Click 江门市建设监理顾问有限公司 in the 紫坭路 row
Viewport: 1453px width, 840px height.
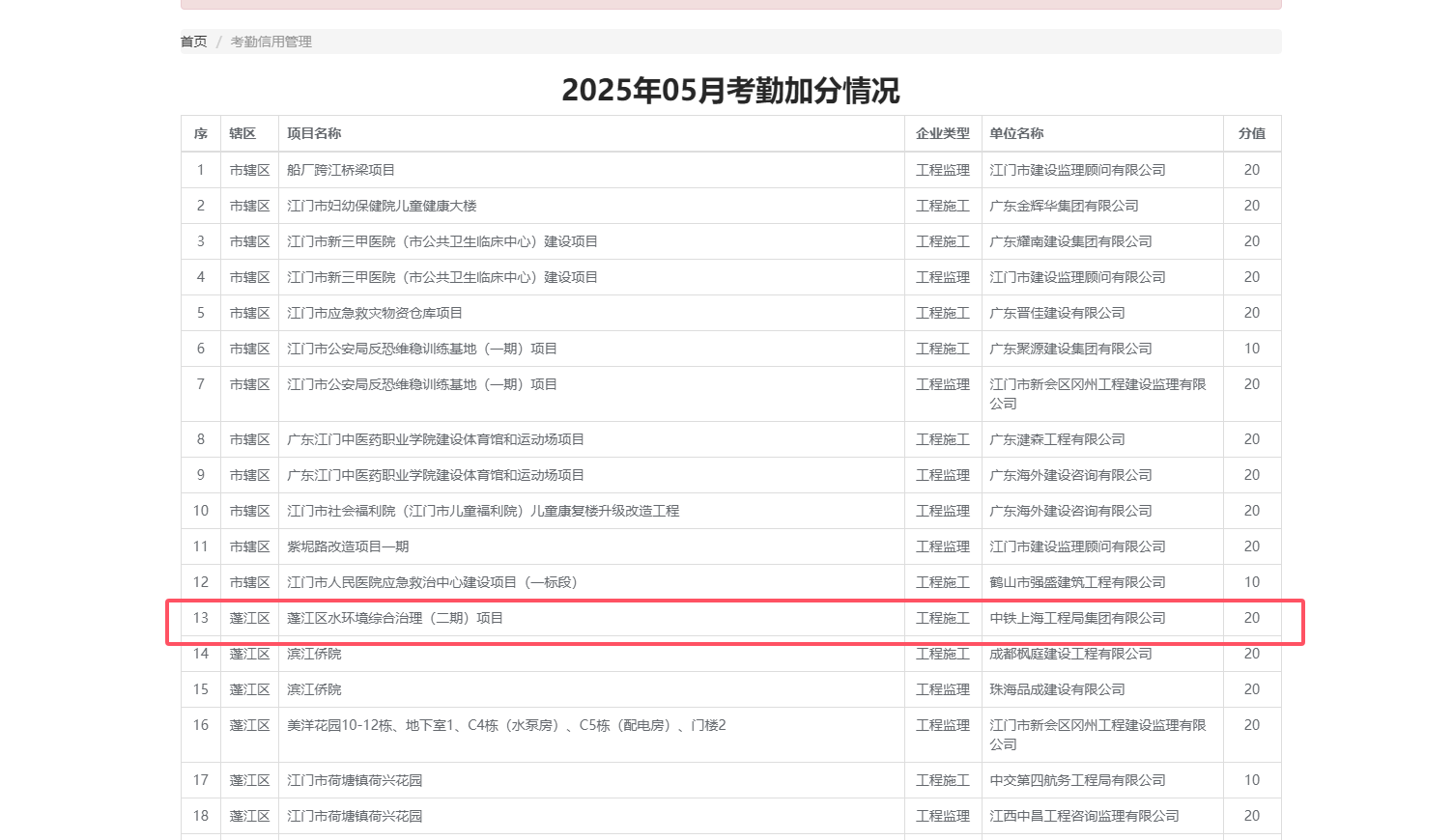1077,546
